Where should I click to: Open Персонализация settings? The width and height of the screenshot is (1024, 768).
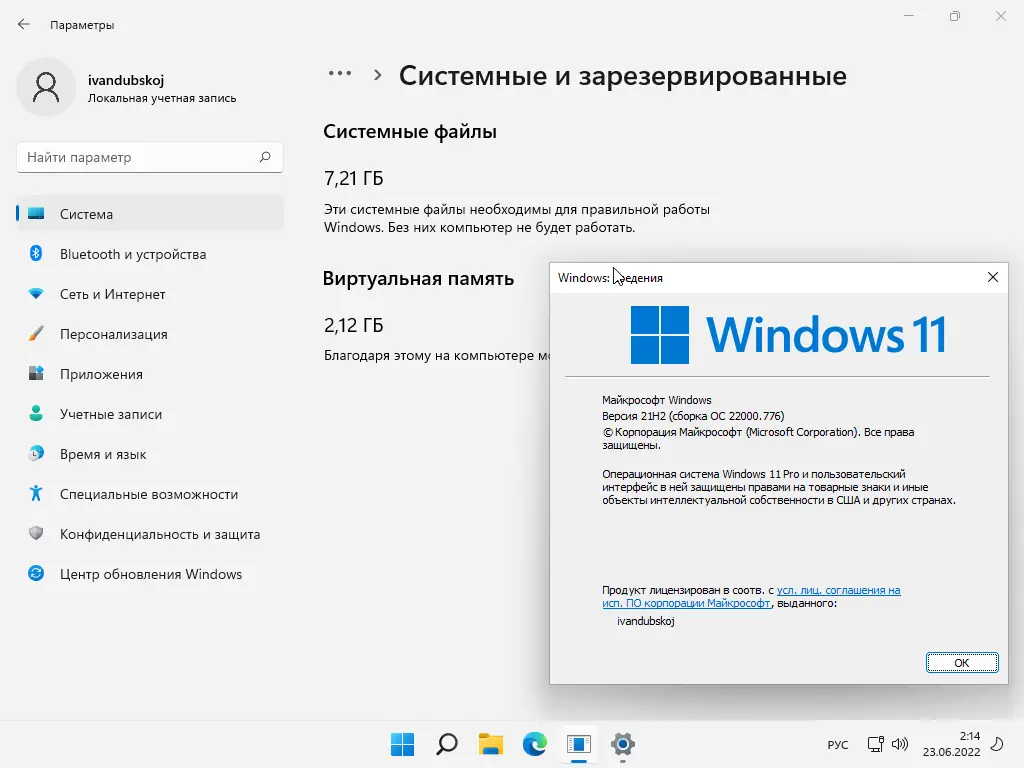[x=150, y=334]
